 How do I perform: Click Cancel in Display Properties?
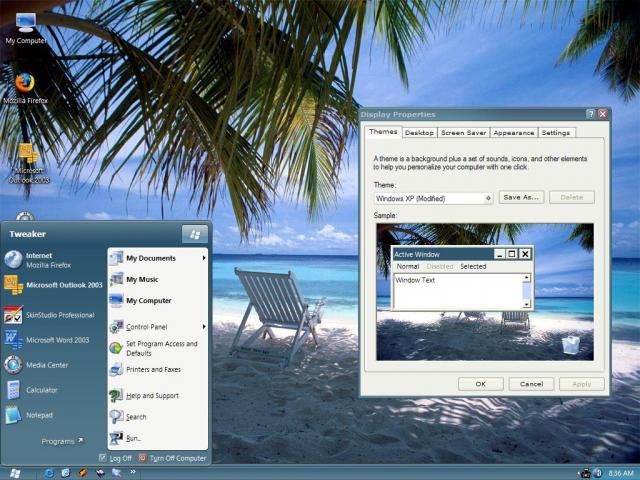point(531,384)
